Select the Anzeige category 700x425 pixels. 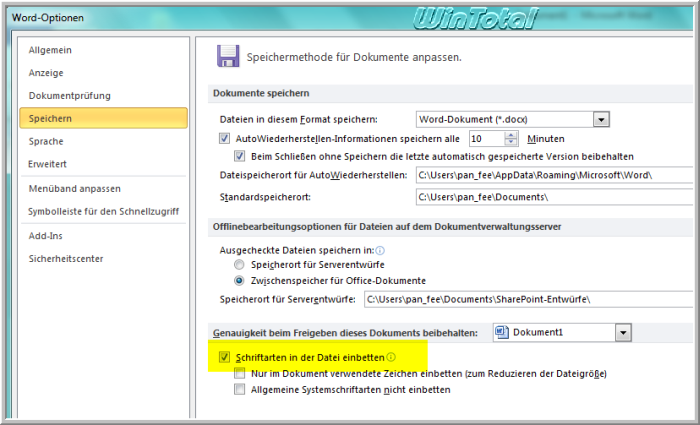tap(46, 73)
